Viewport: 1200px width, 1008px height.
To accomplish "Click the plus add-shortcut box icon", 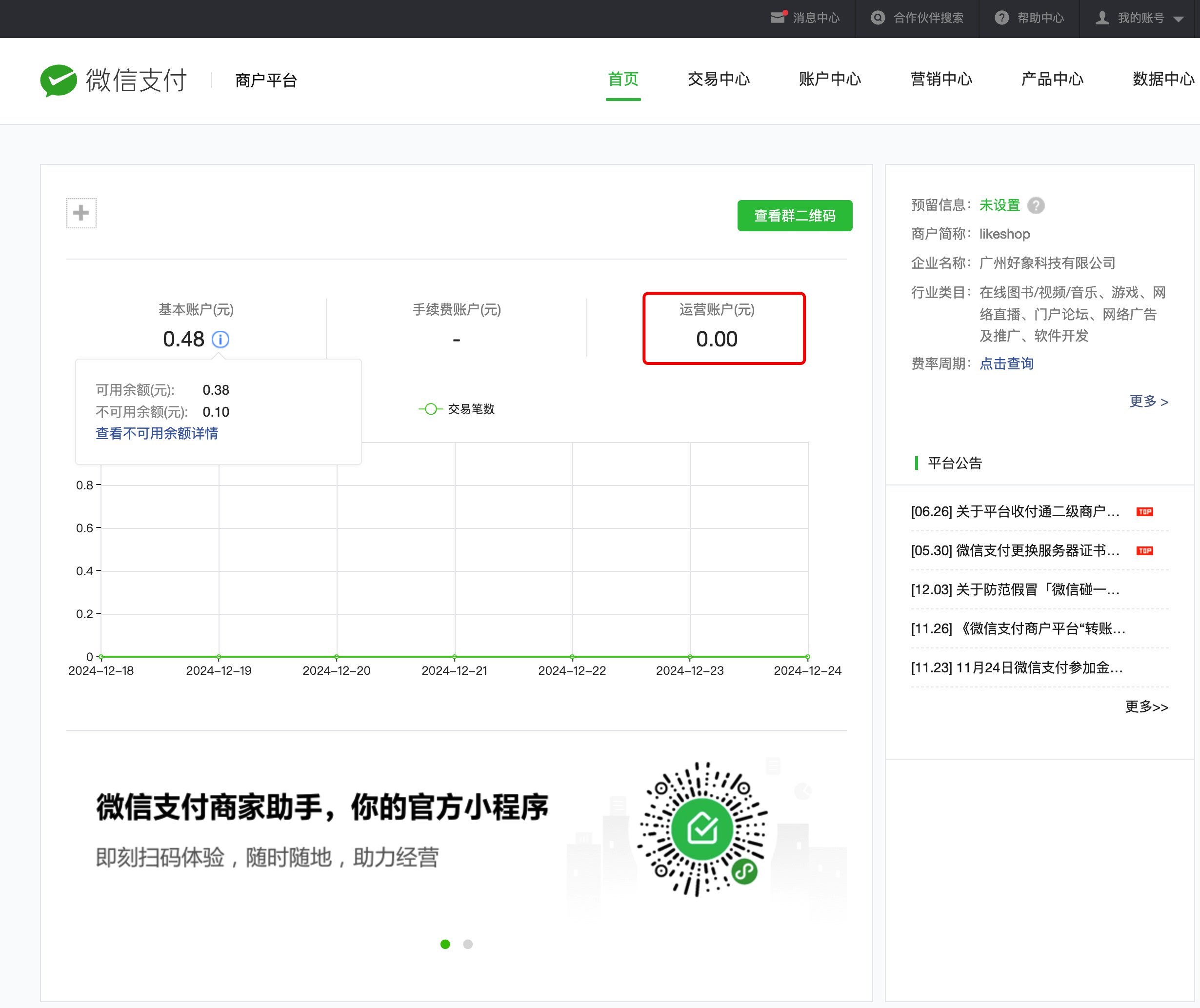I will click(81, 213).
